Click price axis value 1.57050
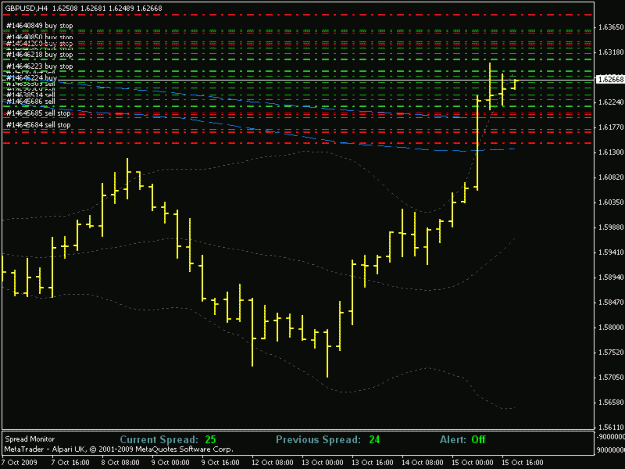This screenshot has width=625, height=469. [611, 377]
